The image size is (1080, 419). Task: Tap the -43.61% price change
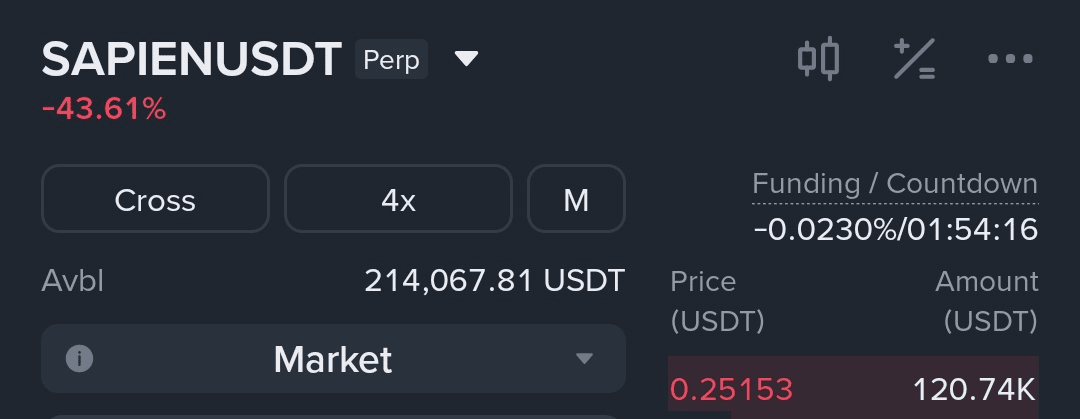(x=104, y=109)
